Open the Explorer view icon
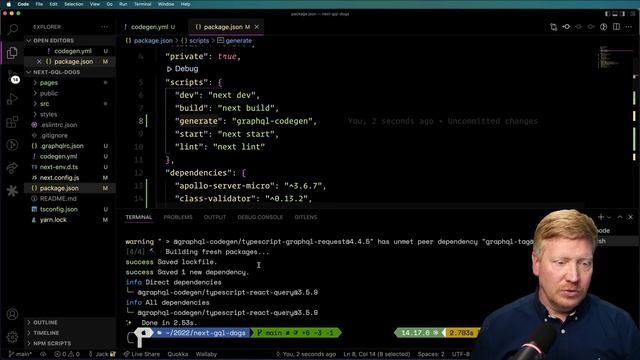 (12, 52)
